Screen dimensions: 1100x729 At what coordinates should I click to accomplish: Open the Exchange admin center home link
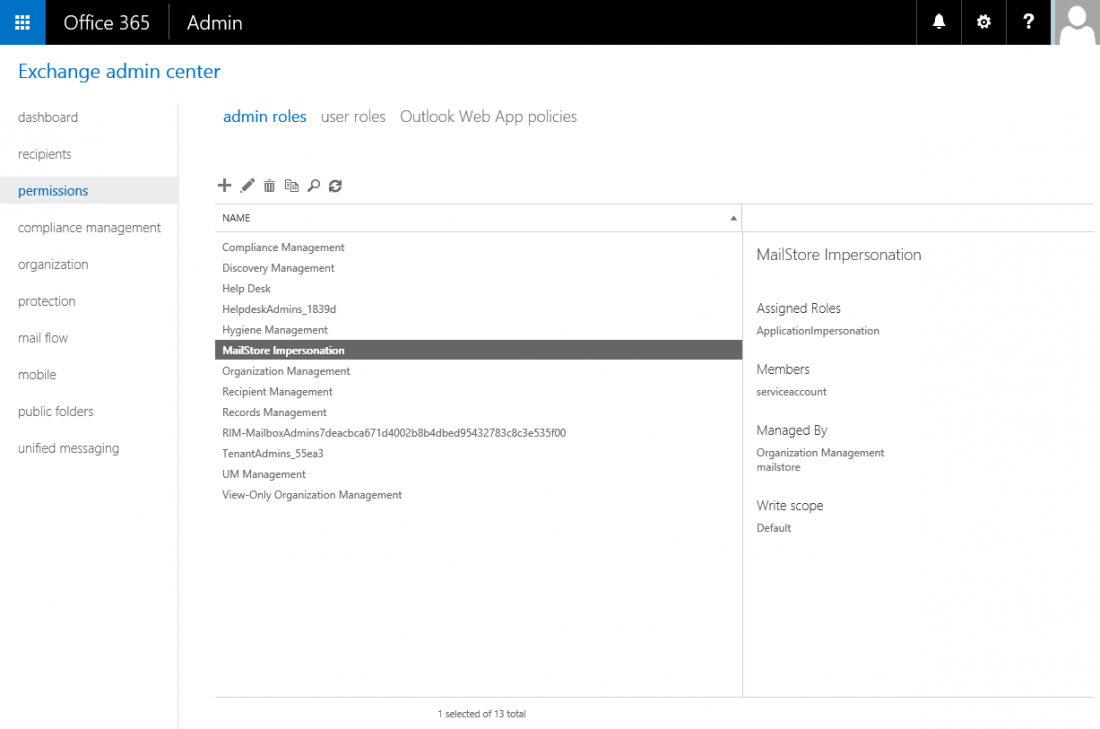click(x=119, y=71)
